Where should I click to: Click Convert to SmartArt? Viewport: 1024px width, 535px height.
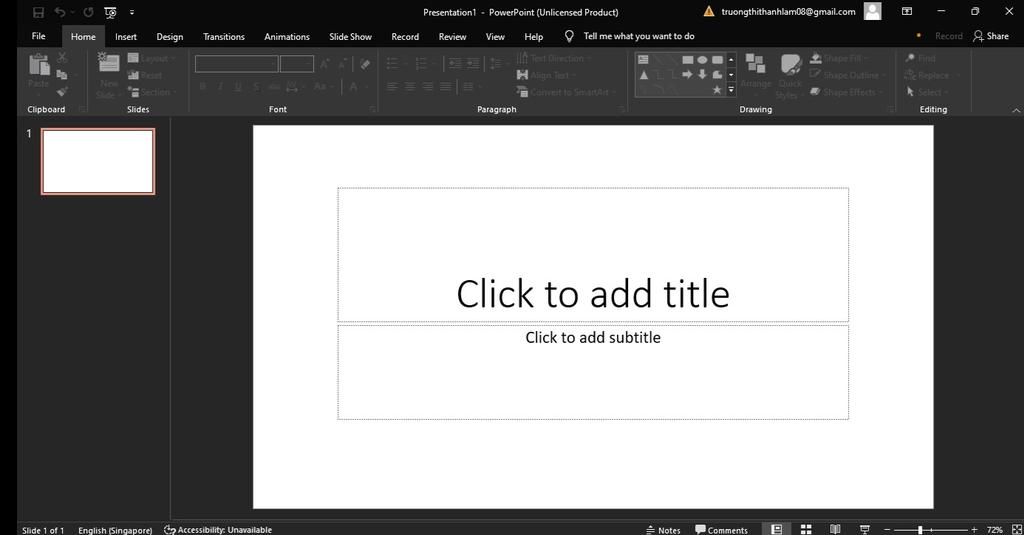tap(566, 92)
